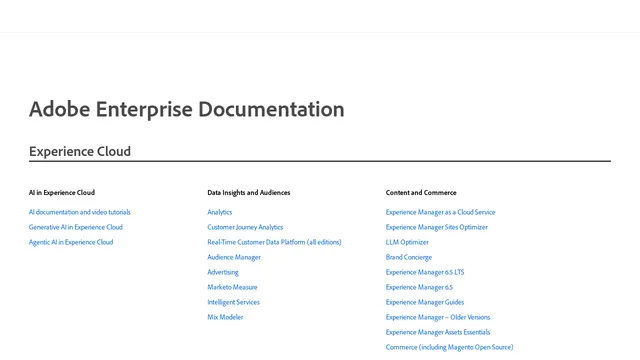The height and width of the screenshot is (360, 640).
Task: Open Experience Manager 6.5 LTS link
Action: coord(425,272)
